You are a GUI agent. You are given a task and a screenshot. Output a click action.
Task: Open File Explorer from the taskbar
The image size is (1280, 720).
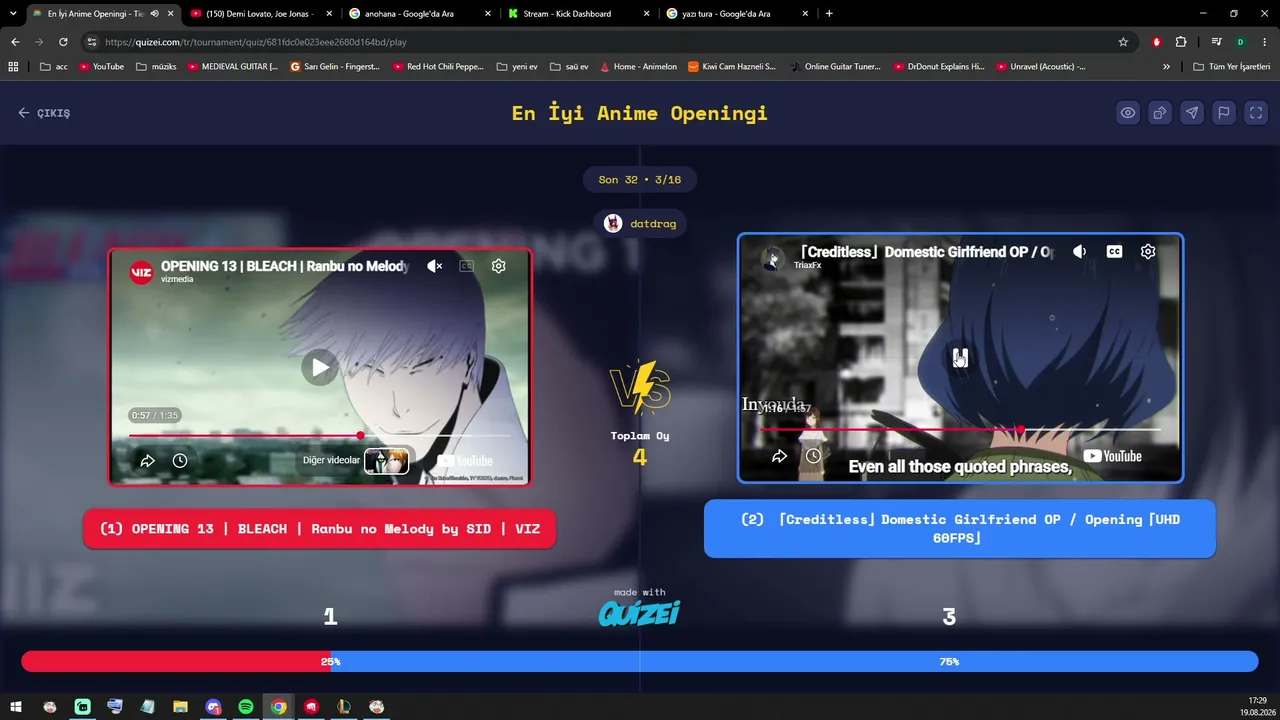pyautogui.click(x=180, y=707)
